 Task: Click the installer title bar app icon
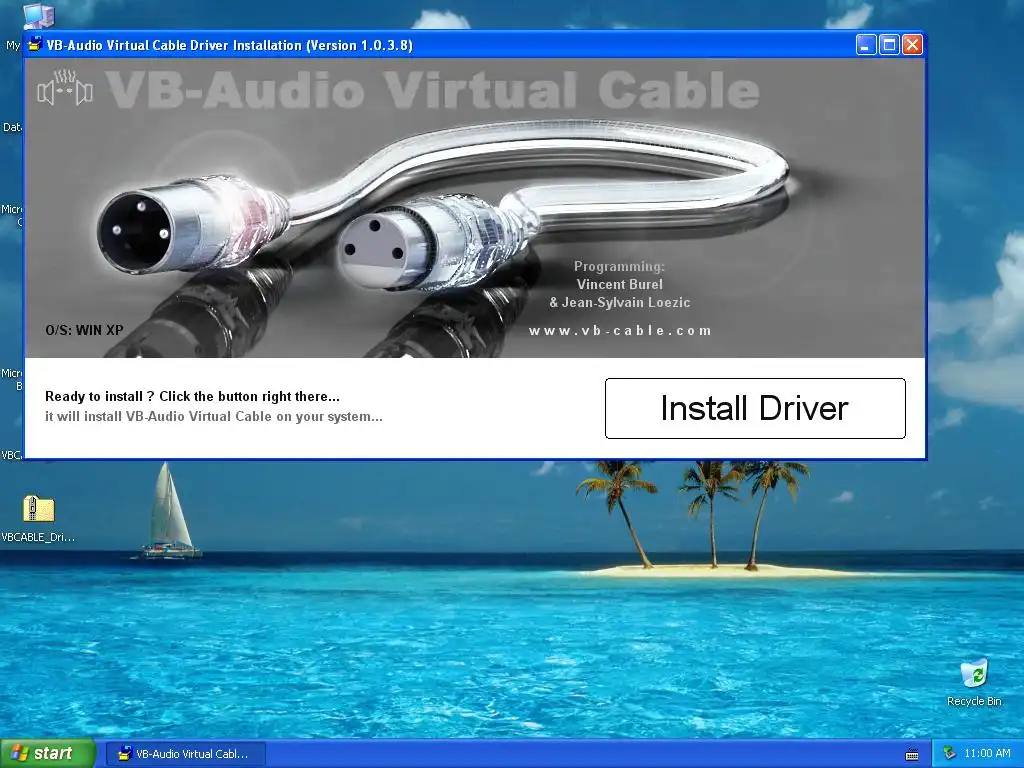pyautogui.click(x=35, y=44)
